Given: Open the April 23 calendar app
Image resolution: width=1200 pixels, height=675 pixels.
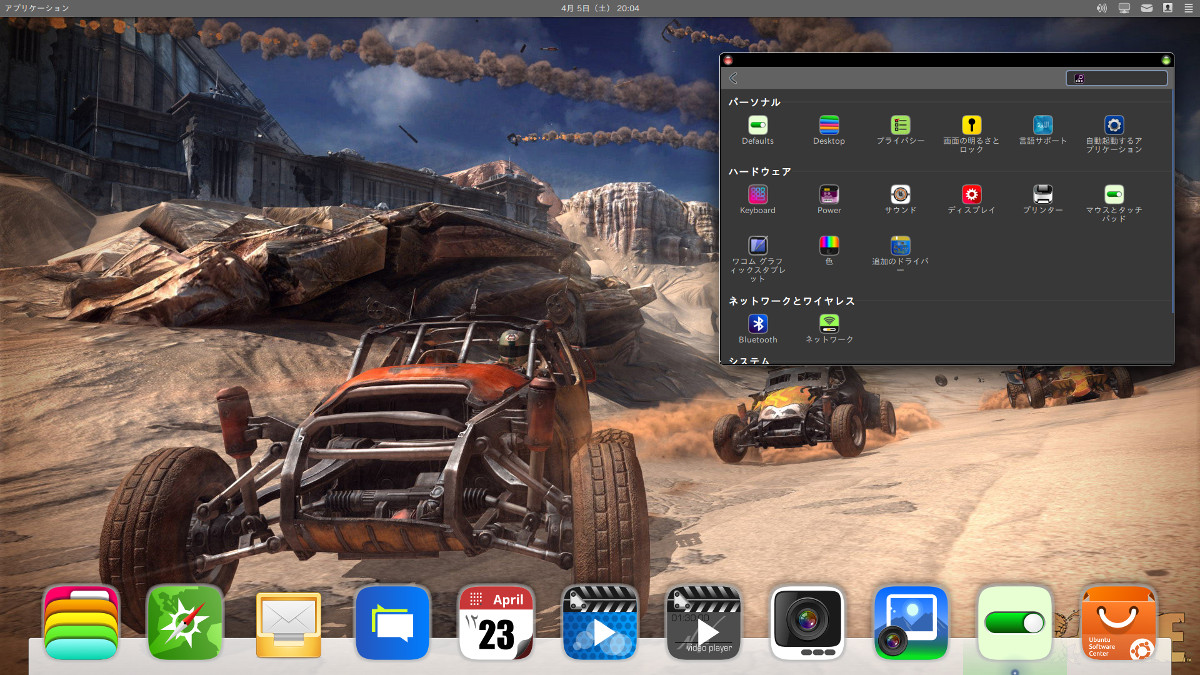Looking at the screenshot, I should point(497,622).
